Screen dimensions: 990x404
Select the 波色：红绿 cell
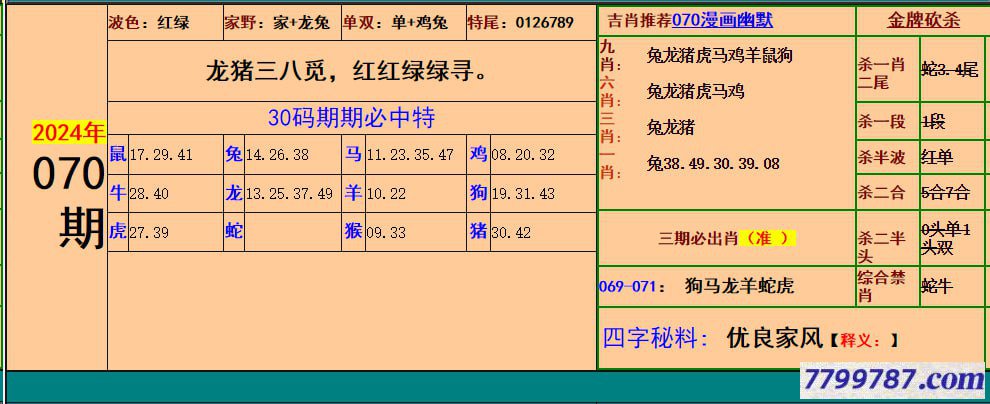pyautogui.click(x=164, y=23)
